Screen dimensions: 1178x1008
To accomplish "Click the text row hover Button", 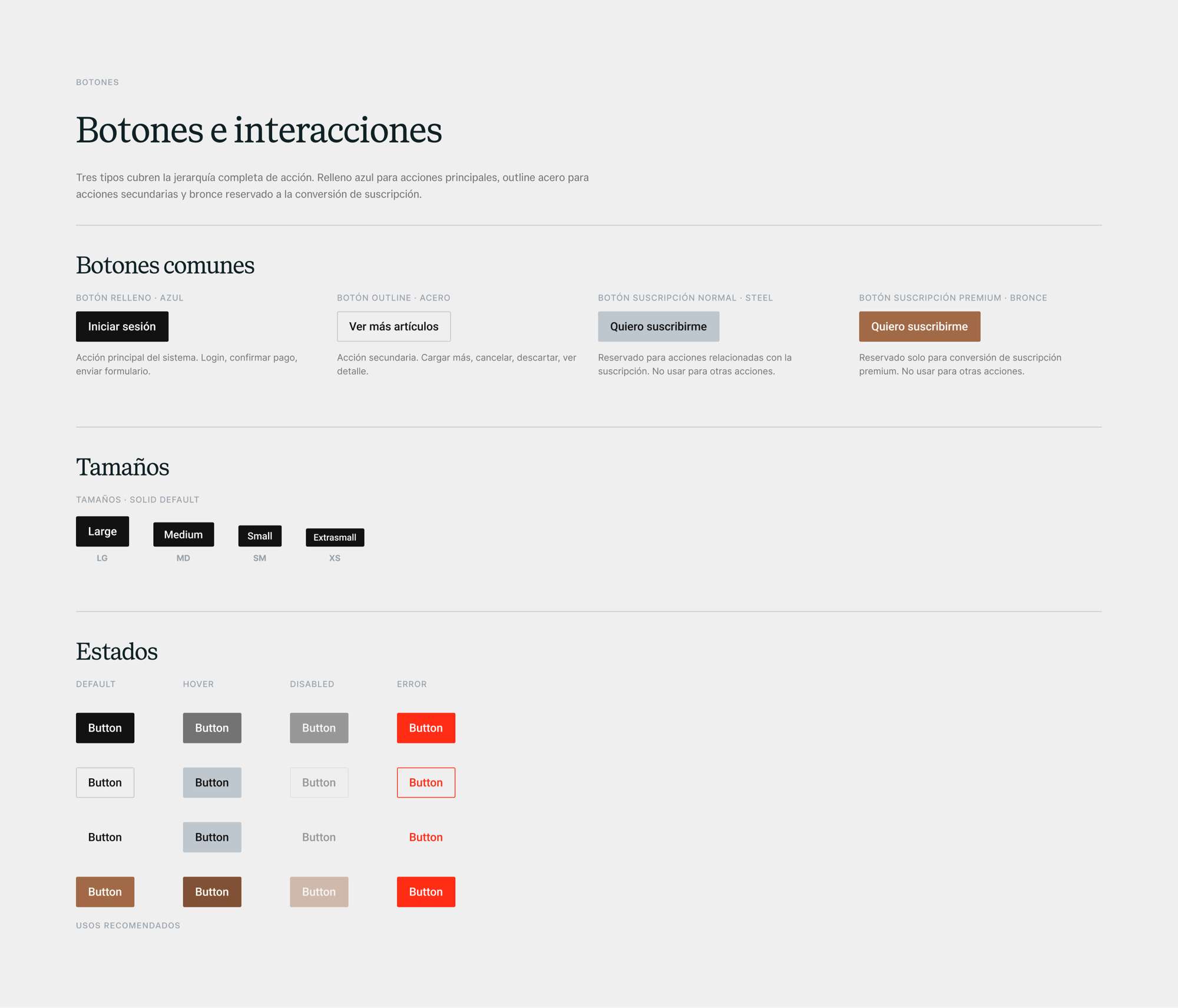I will (212, 838).
